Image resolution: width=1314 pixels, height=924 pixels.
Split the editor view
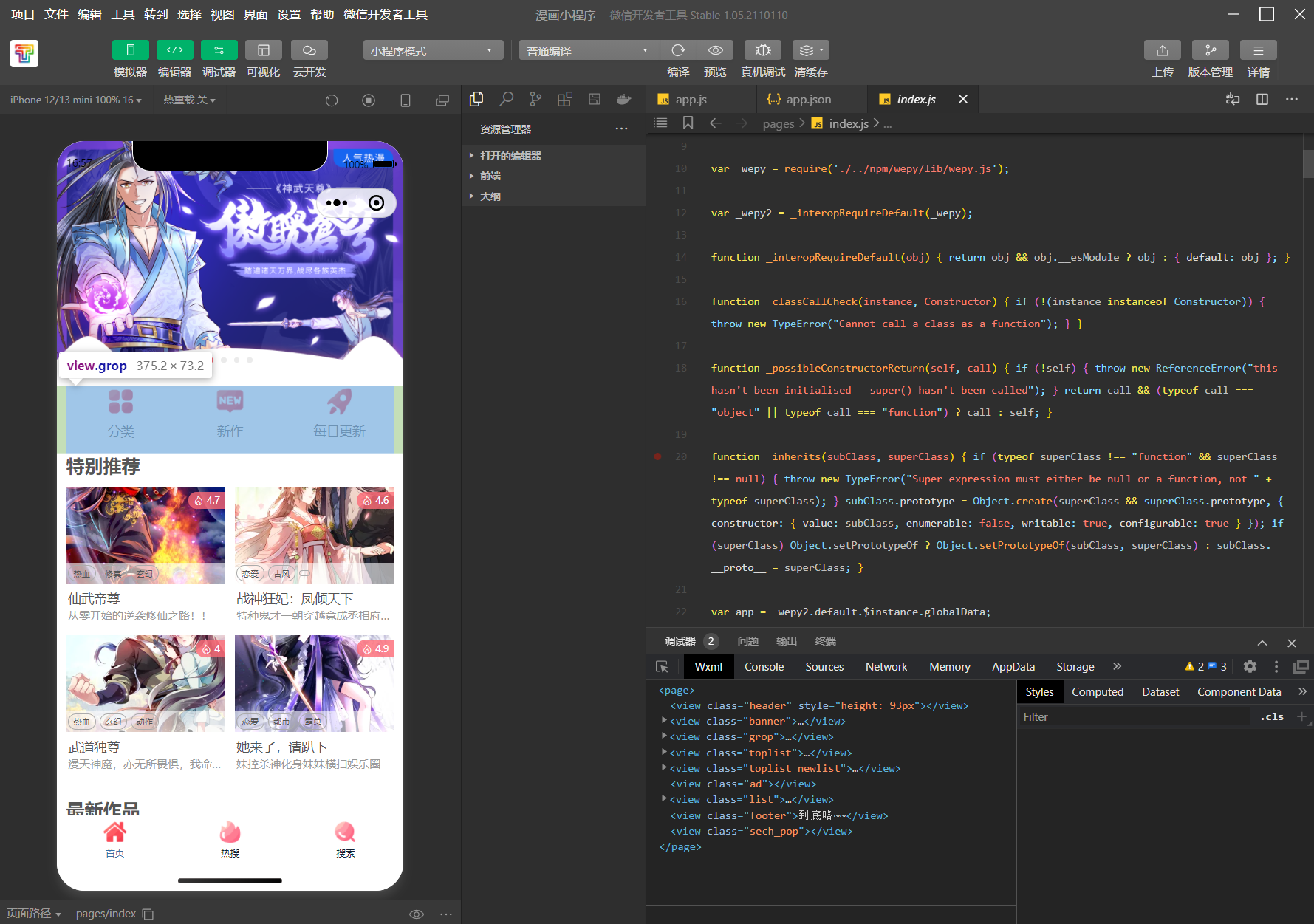tap(1262, 99)
